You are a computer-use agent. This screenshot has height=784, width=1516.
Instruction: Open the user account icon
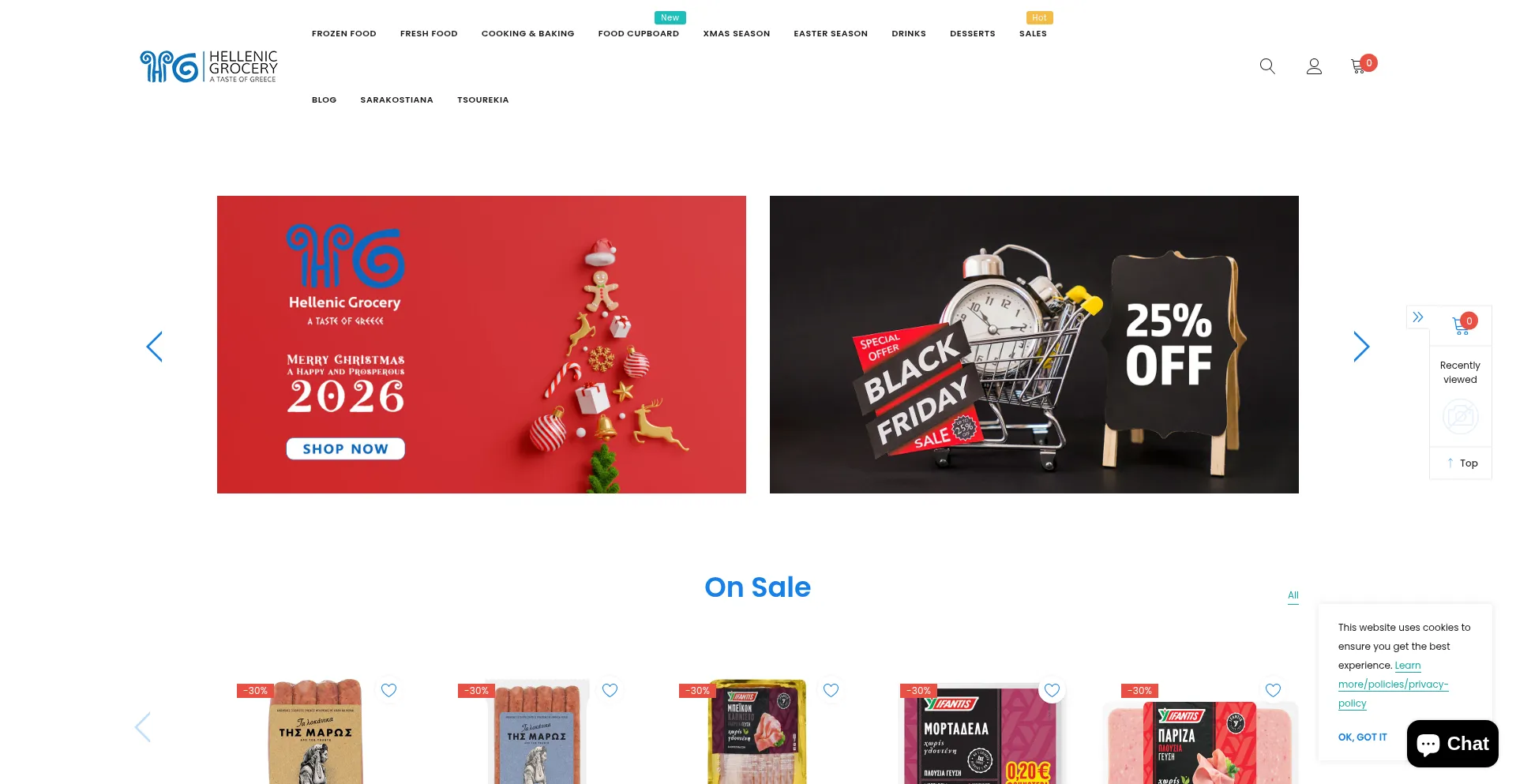click(1314, 66)
